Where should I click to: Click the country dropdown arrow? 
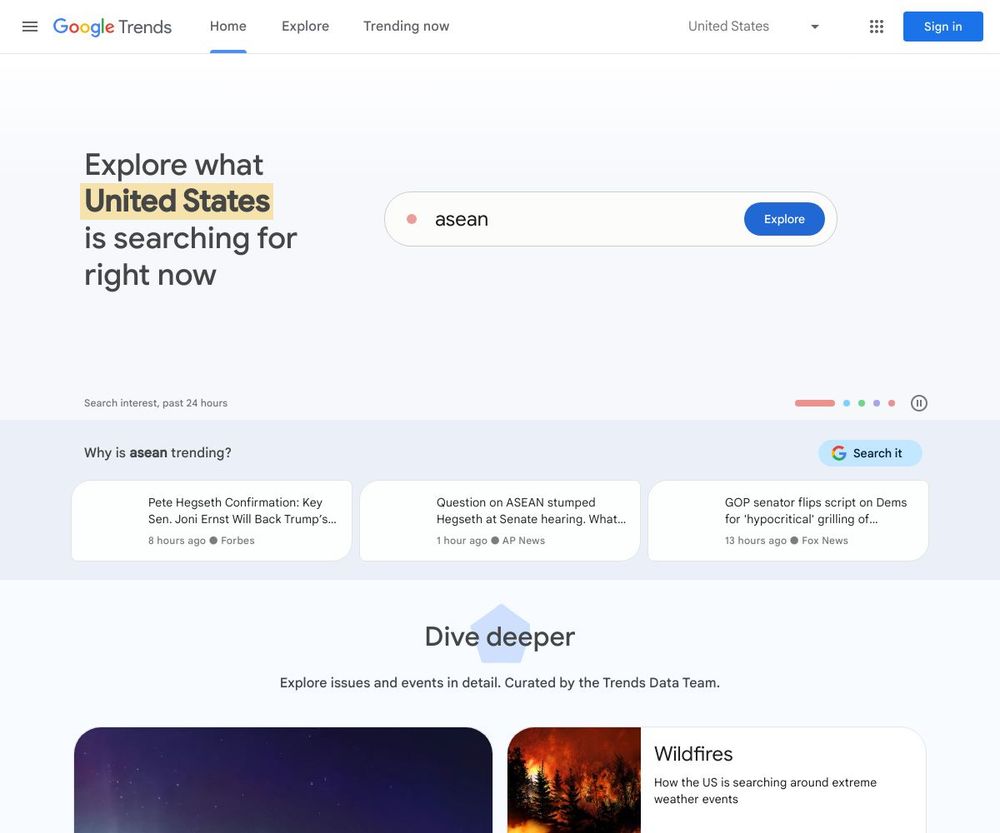tap(814, 27)
